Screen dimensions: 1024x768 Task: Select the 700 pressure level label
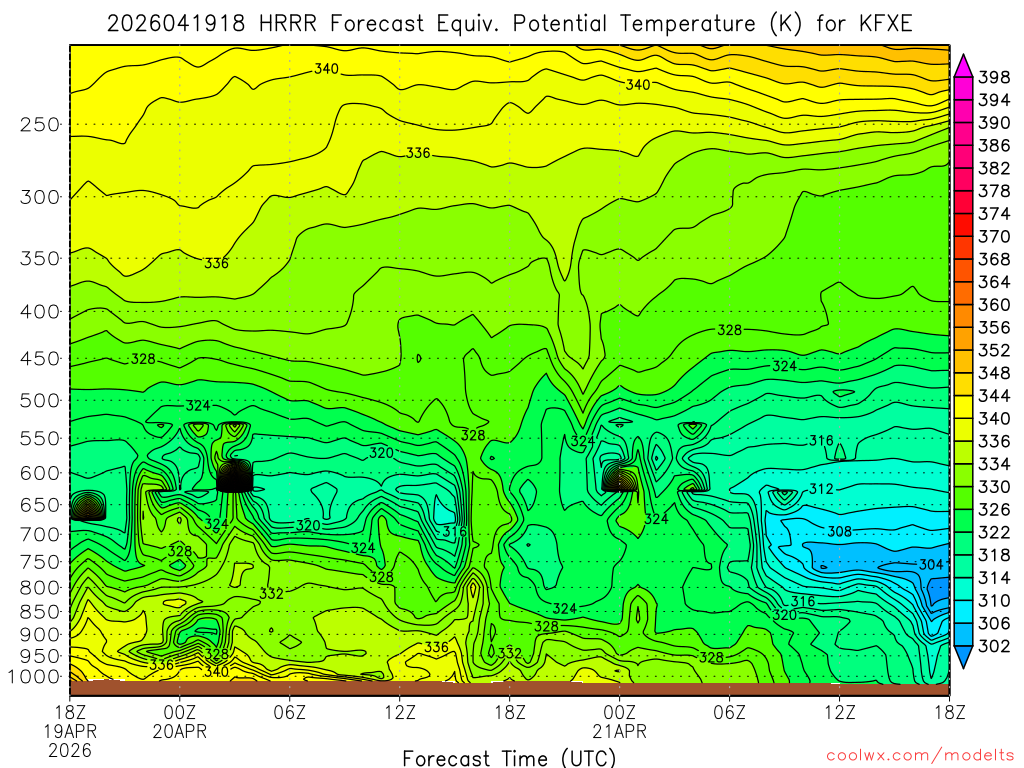click(x=40, y=534)
